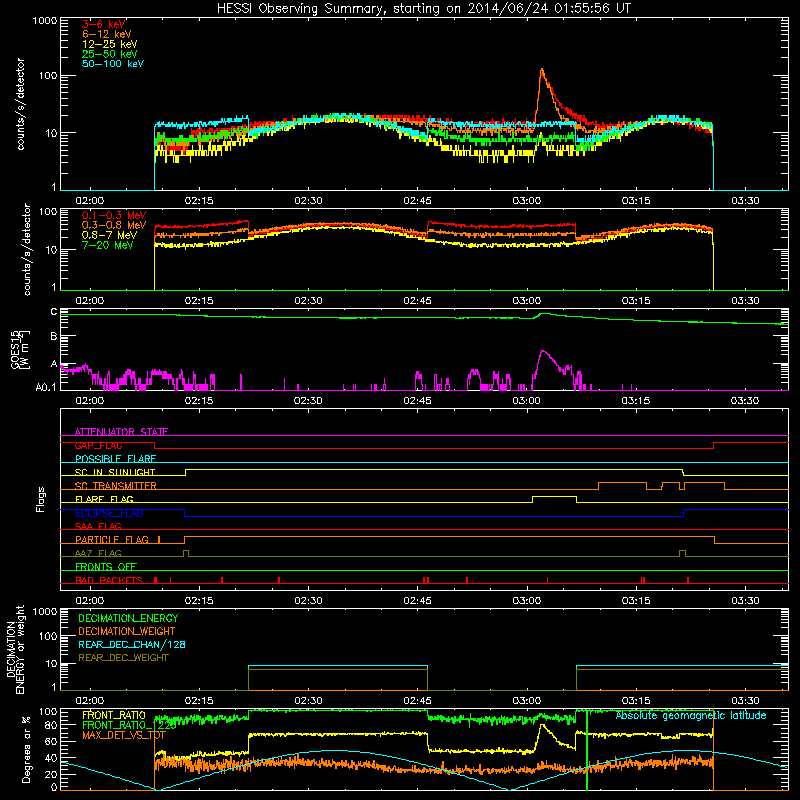The height and width of the screenshot is (800, 800).
Task: Click the 12-25 keV legend entry
Action: (x=110, y=44)
